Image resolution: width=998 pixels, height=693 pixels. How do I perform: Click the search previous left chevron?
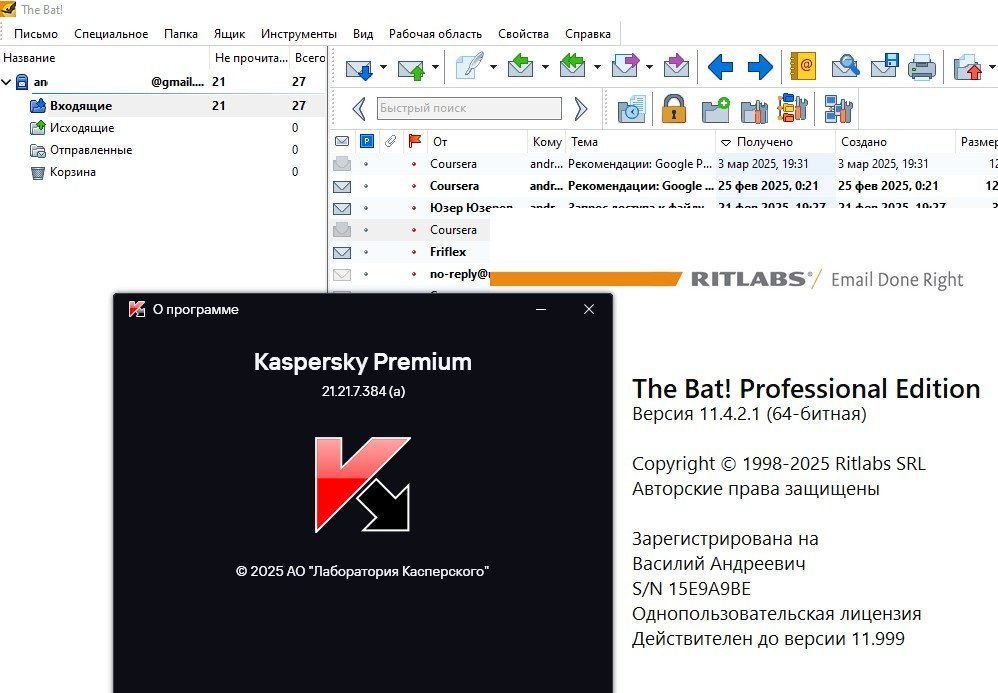[359, 109]
